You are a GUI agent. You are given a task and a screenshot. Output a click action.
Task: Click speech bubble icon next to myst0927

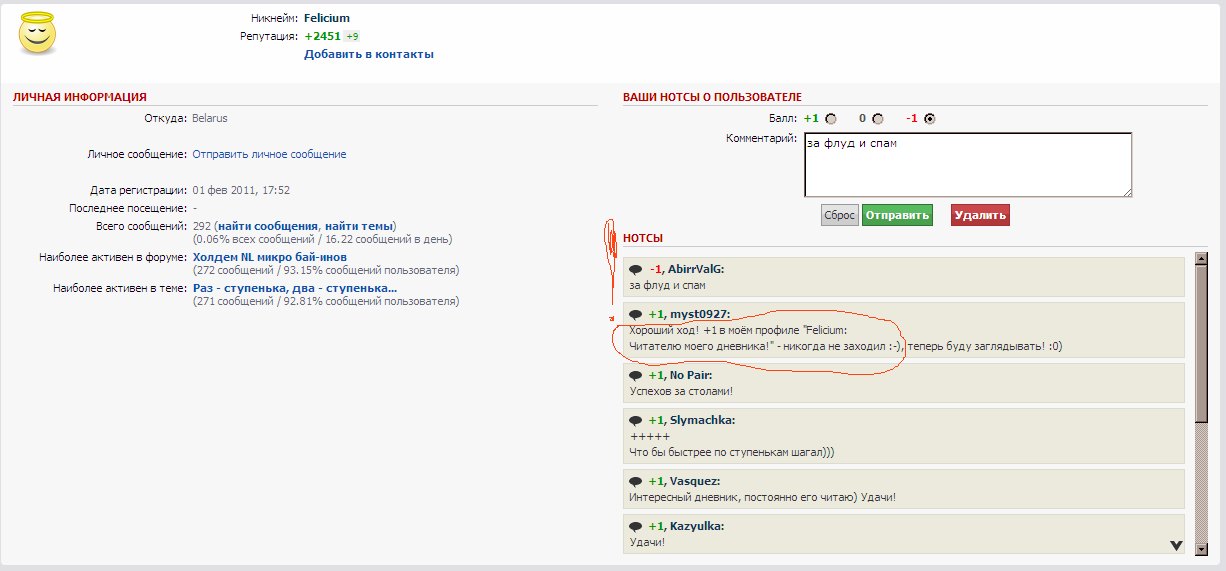point(635,315)
